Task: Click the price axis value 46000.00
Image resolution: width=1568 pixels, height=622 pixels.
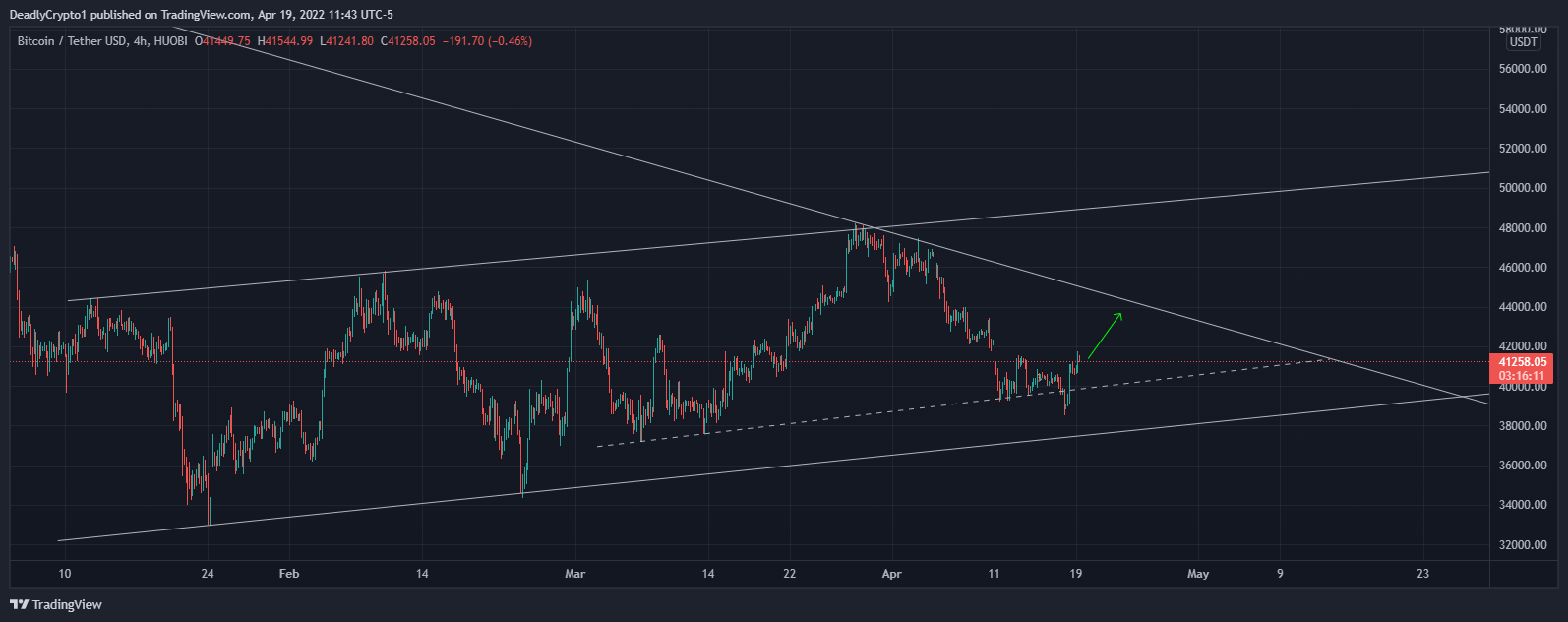Action: 1524,268
